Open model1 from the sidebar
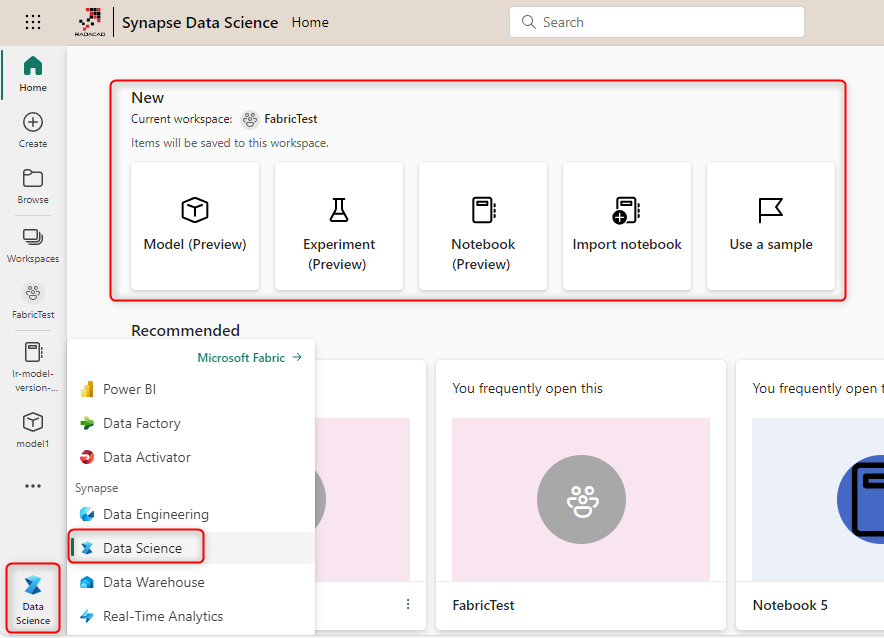The height and width of the screenshot is (638, 884). pyautogui.click(x=32, y=428)
